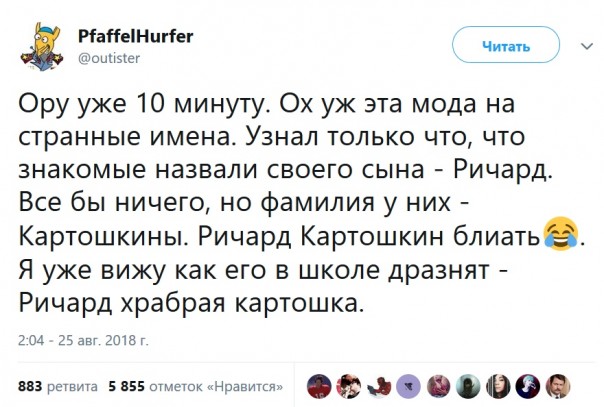Open the 5 855 отметок «Нравится» list

tap(195, 385)
